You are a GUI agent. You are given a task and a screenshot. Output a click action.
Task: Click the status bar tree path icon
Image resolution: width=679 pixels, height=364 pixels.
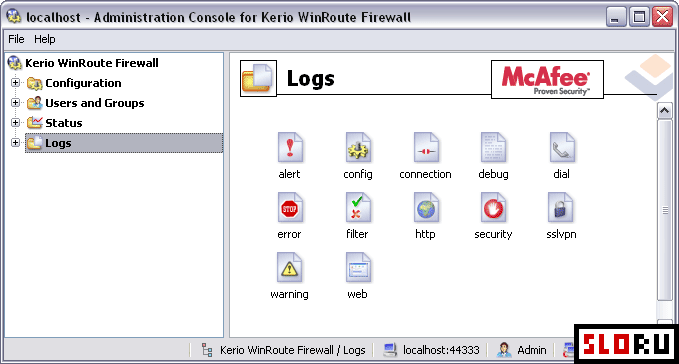(207, 350)
